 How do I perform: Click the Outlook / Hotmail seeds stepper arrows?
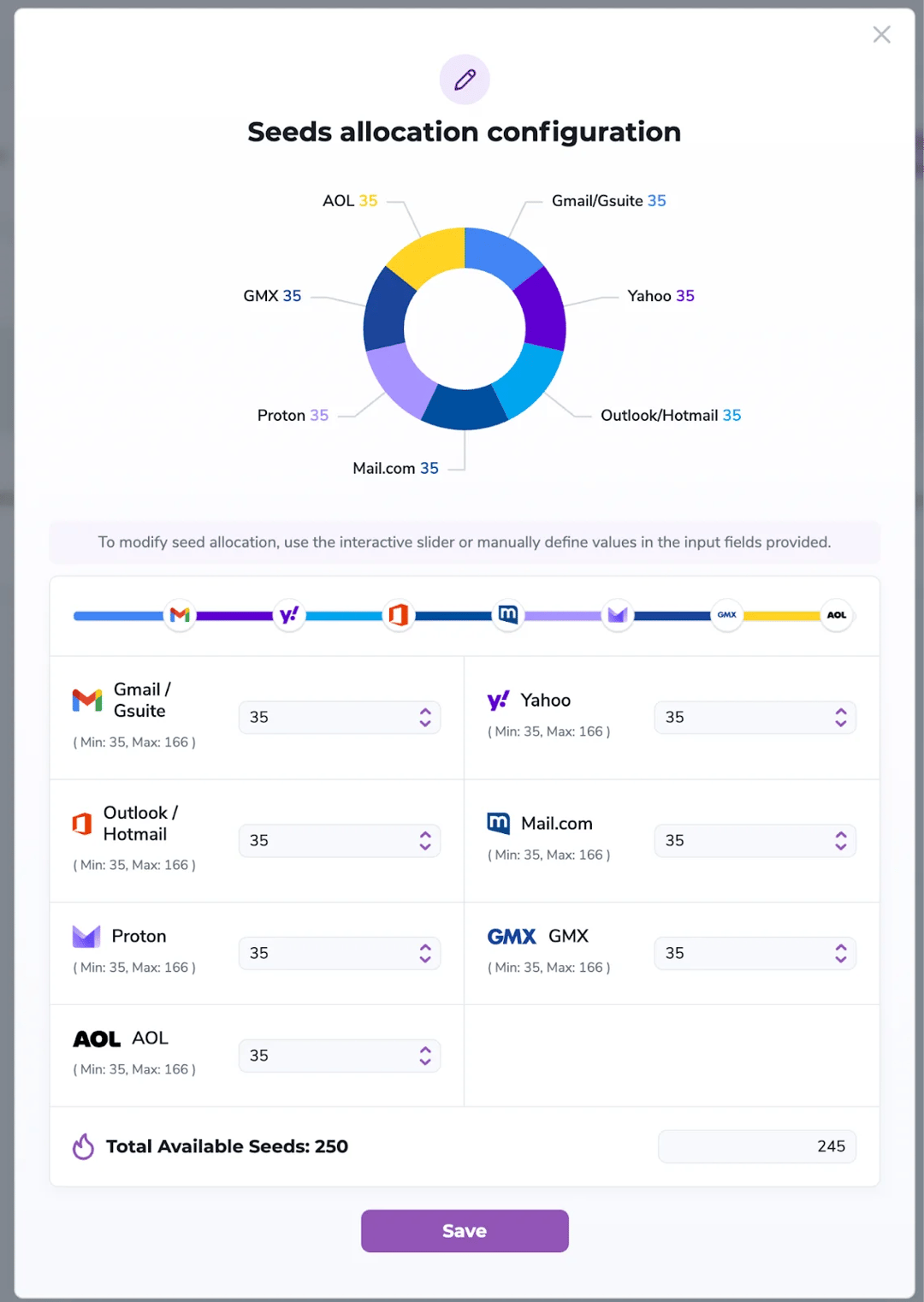[x=425, y=841]
